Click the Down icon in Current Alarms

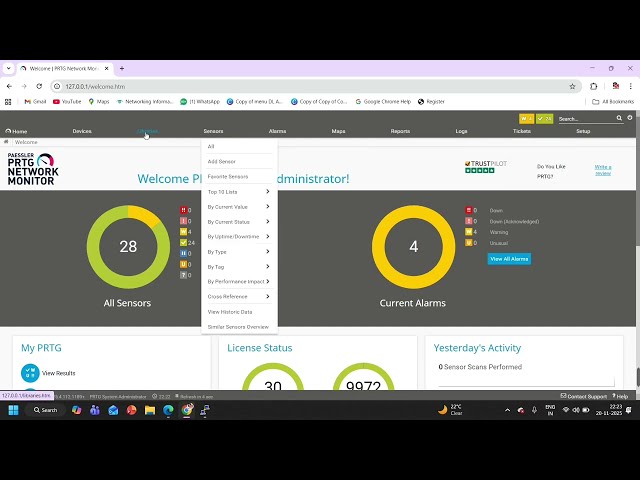pyautogui.click(x=469, y=210)
